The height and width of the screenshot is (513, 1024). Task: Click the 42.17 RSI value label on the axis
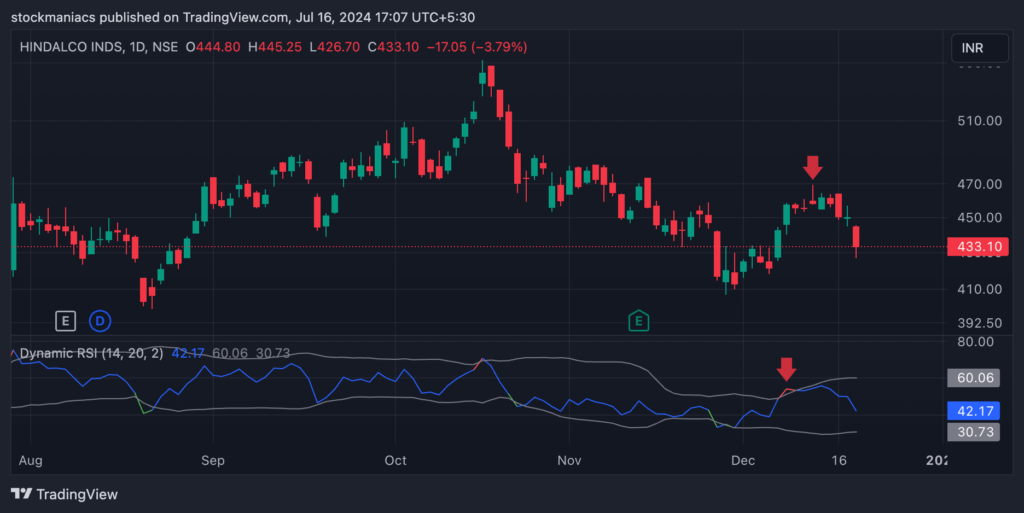(974, 411)
